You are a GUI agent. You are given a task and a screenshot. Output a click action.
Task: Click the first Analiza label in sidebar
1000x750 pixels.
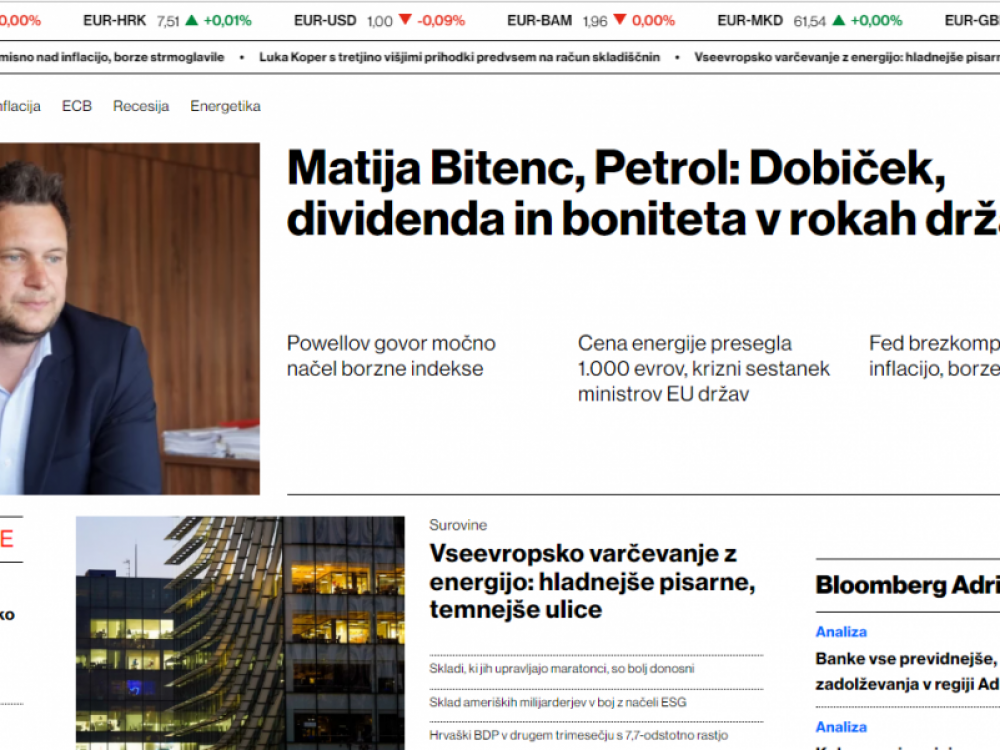[x=841, y=632]
